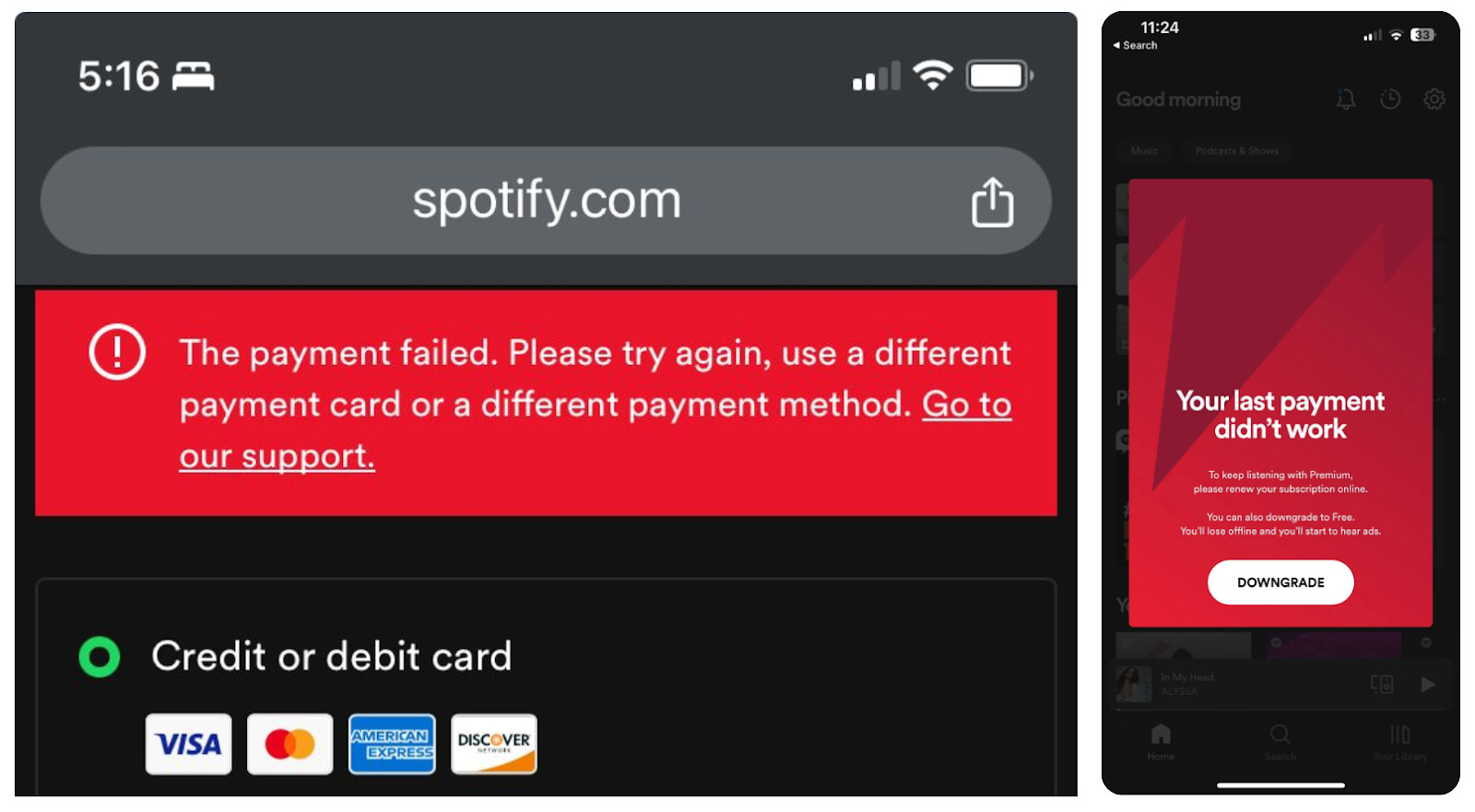The height and width of the screenshot is (812, 1475).
Task: Tap the share icon in Safari address bar
Action: point(991,200)
